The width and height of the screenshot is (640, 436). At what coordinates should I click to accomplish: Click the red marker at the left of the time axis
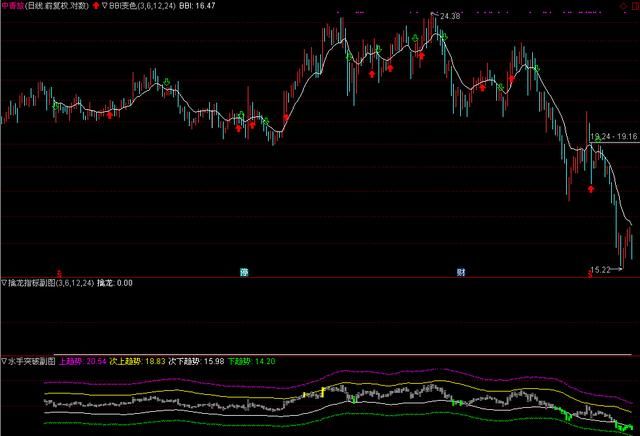tap(59, 273)
